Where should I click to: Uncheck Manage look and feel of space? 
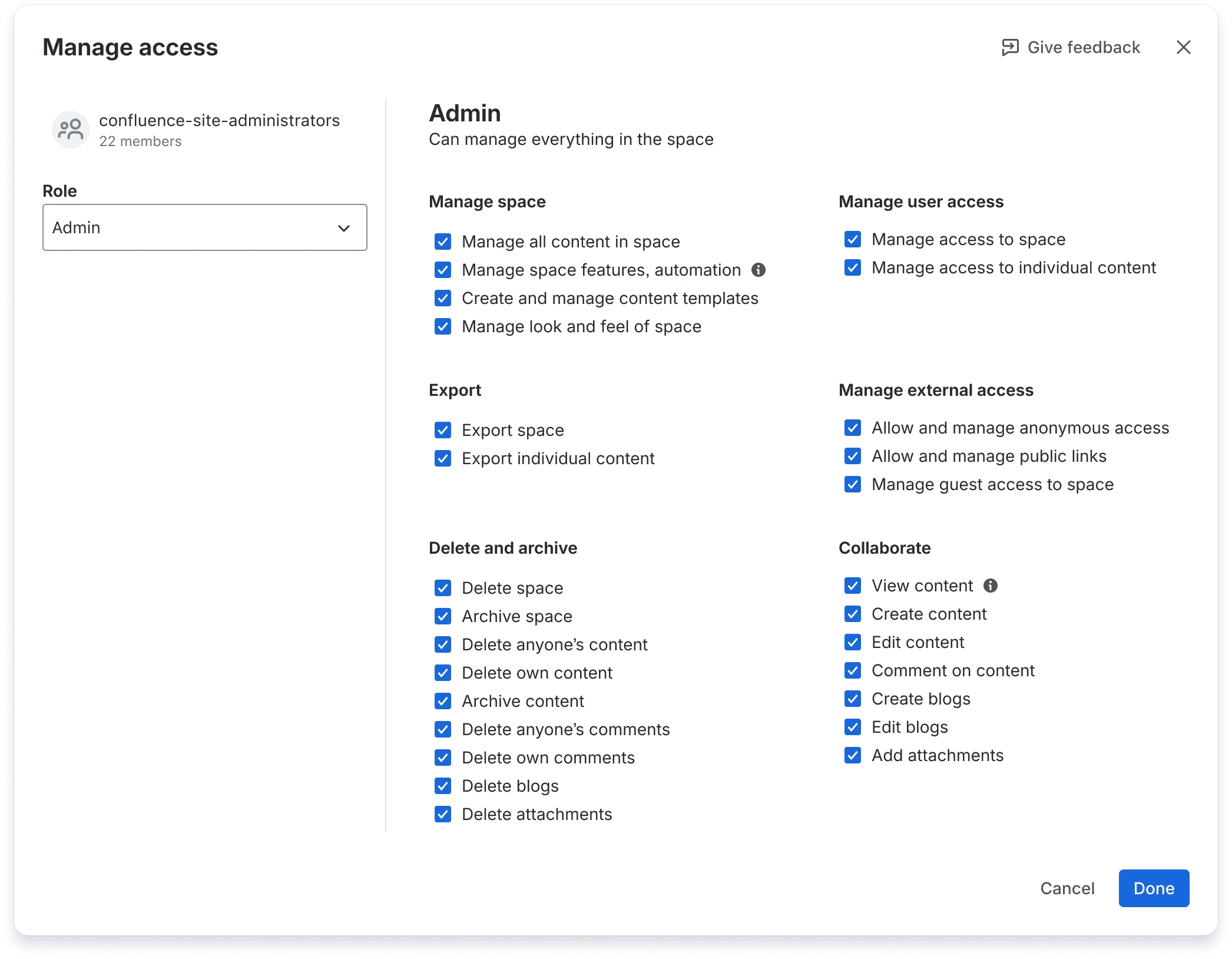443,326
